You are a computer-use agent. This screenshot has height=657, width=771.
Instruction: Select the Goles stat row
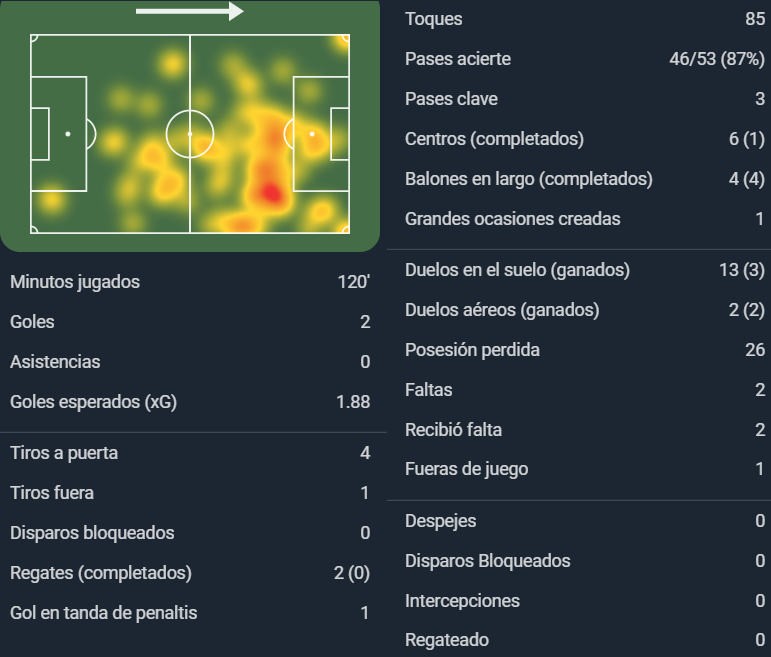click(190, 322)
